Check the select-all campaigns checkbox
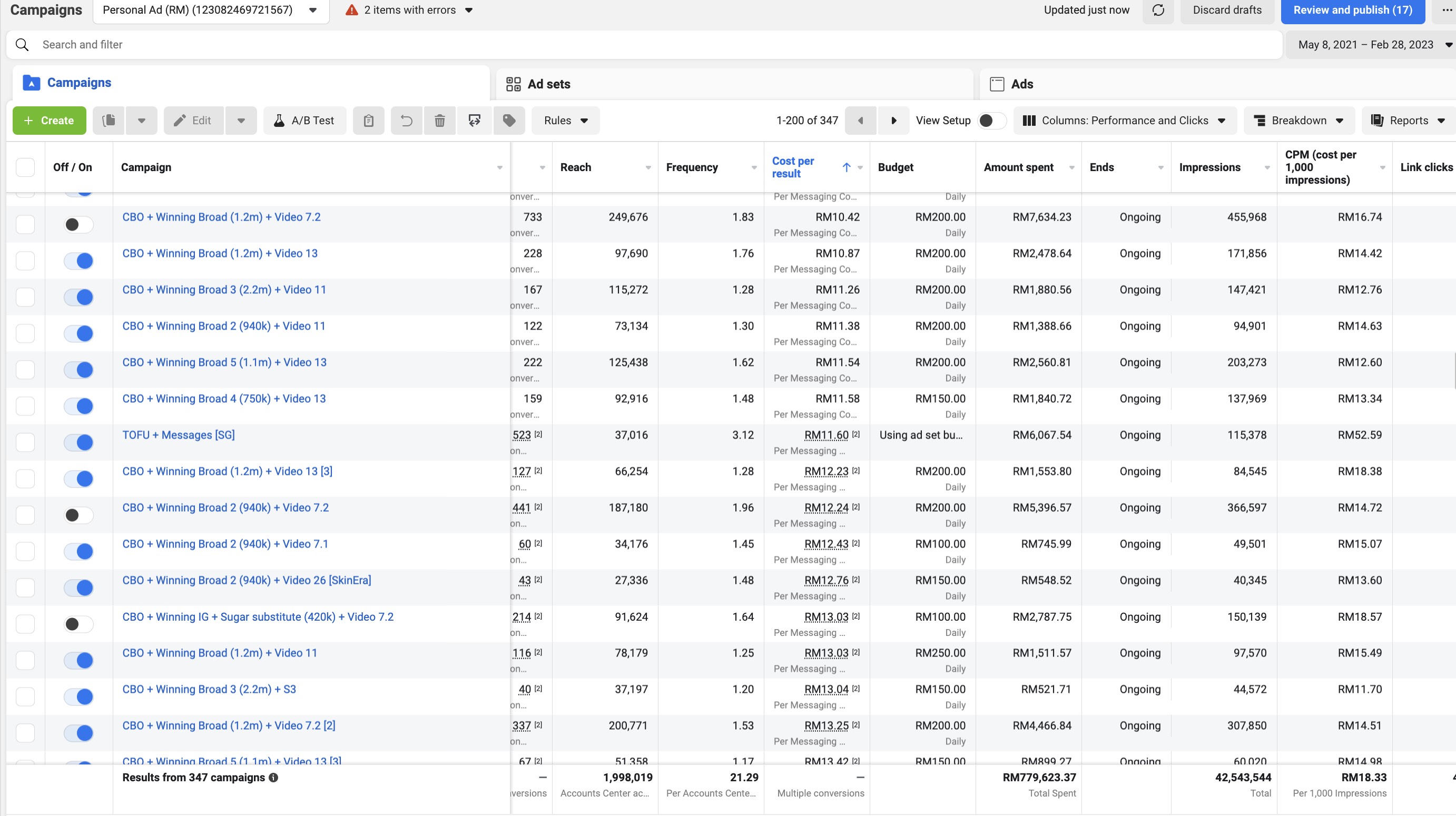The height and width of the screenshot is (816, 1456). [25, 167]
